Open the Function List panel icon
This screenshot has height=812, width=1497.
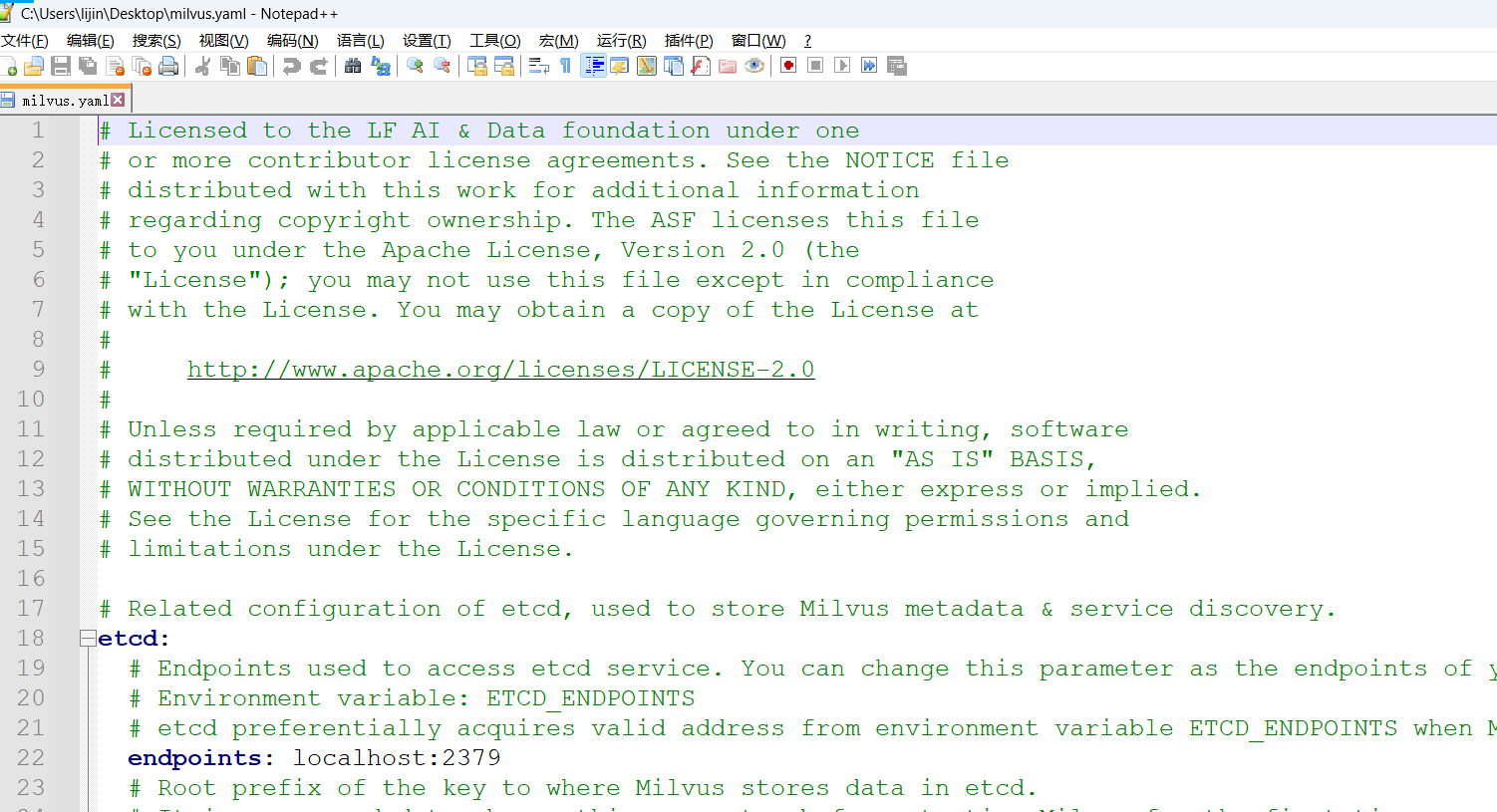[x=701, y=66]
